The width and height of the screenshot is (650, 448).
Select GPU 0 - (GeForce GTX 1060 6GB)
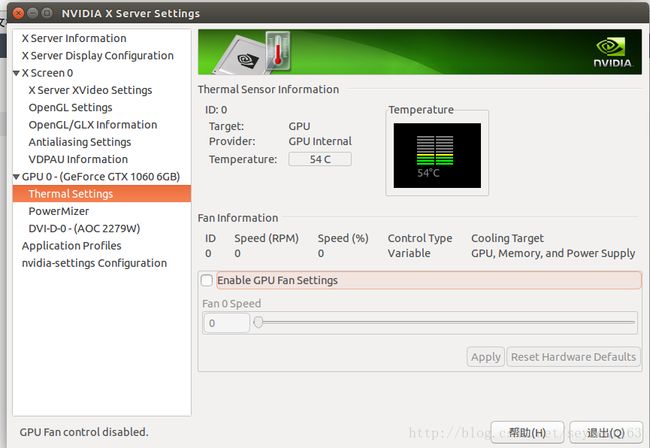point(101,177)
